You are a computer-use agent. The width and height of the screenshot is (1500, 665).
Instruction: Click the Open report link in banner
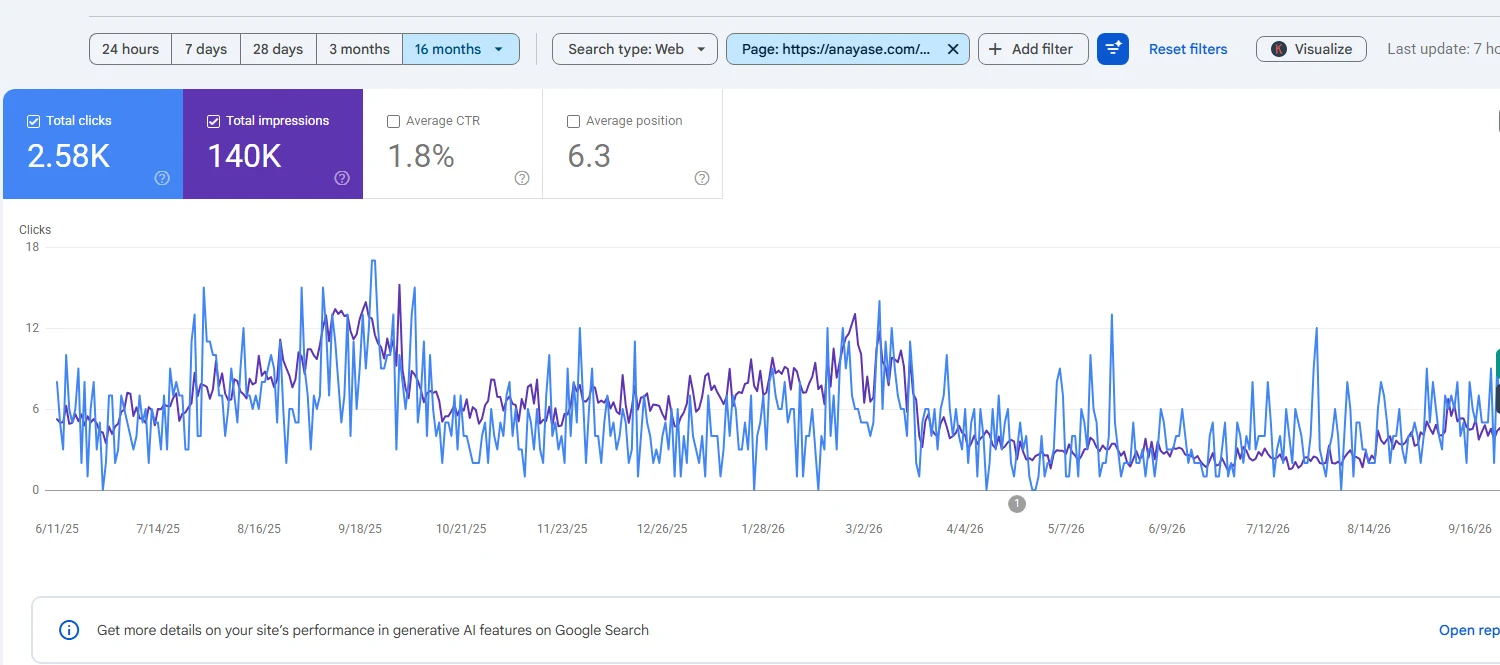1469,630
